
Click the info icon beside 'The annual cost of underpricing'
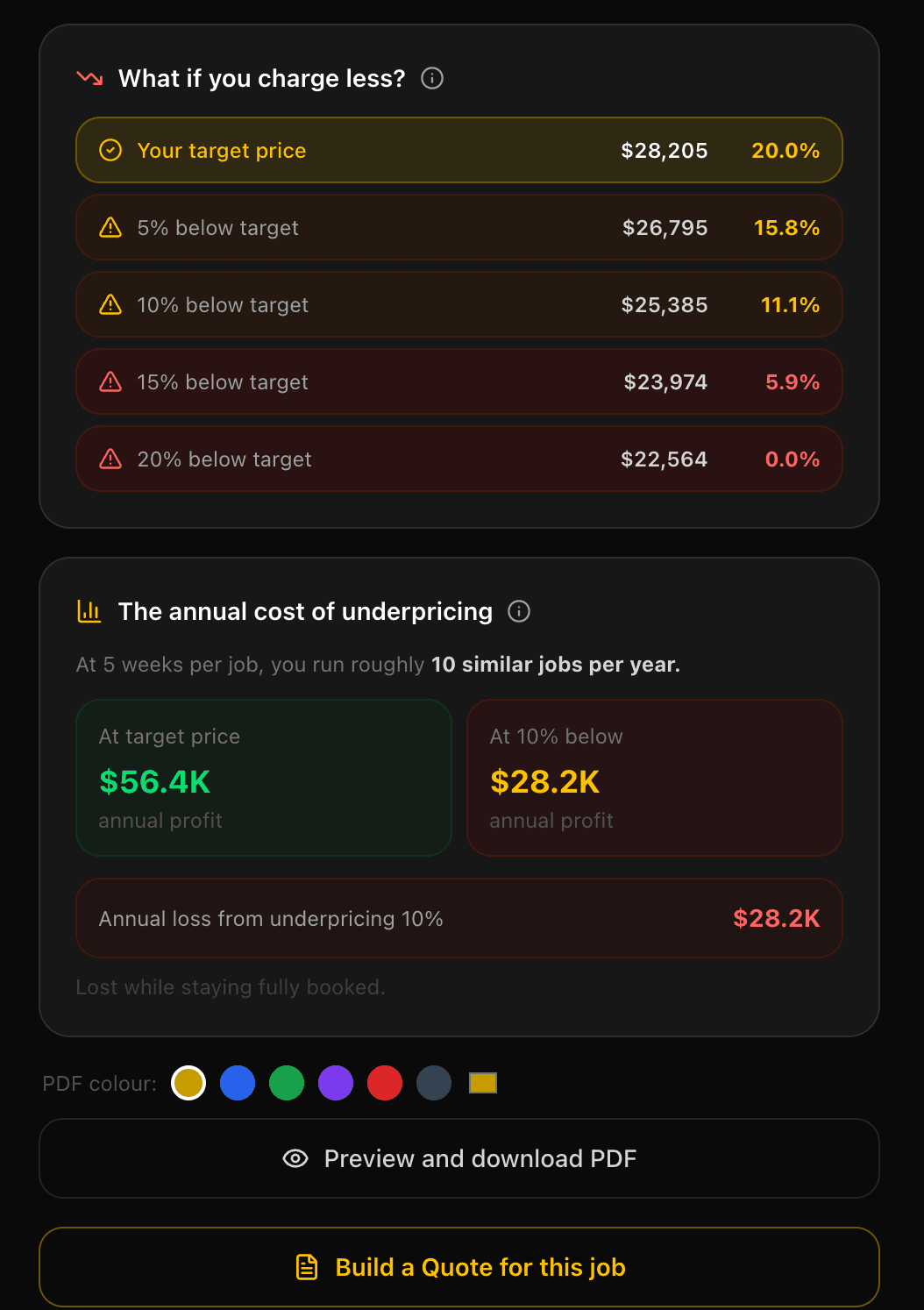519,611
